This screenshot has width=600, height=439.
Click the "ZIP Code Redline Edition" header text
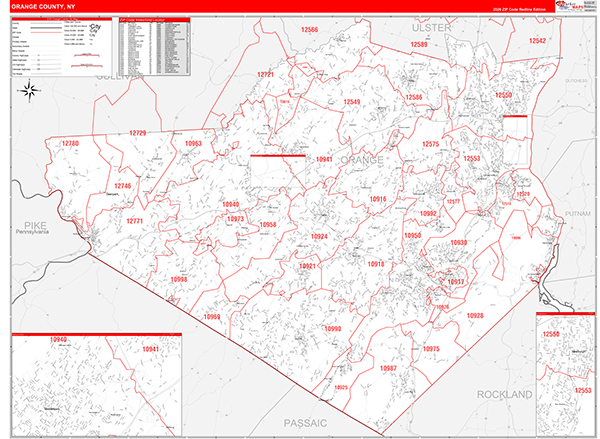coord(519,9)
